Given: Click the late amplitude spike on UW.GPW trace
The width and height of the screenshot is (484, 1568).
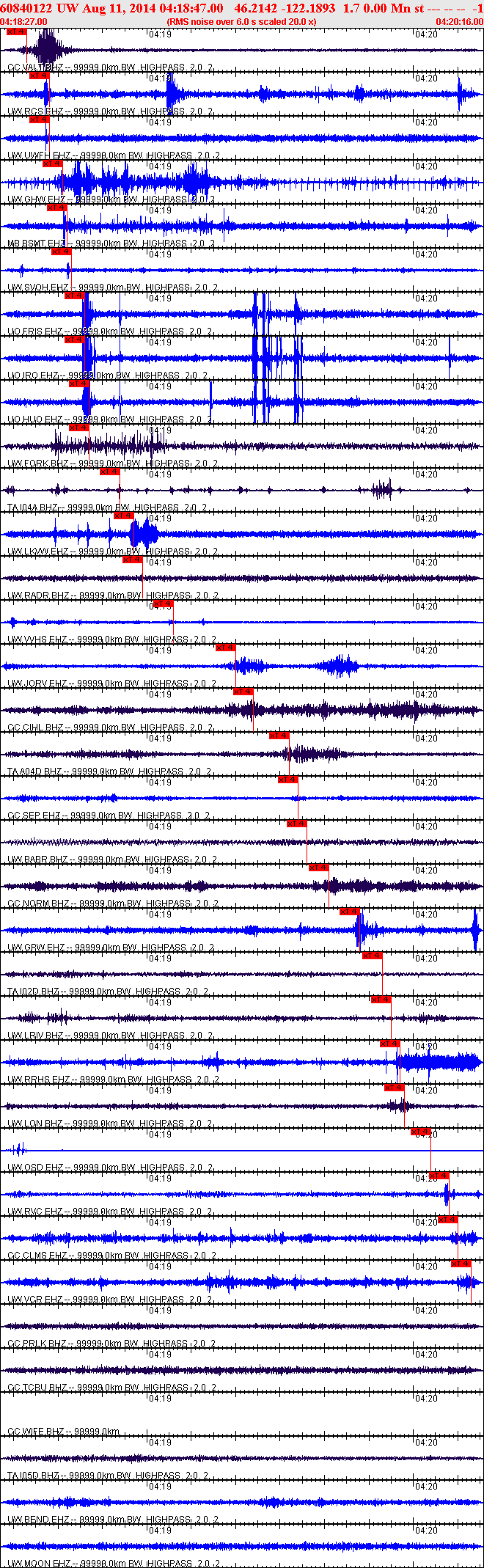Looking at the screenshot, I should pos(476,930).
